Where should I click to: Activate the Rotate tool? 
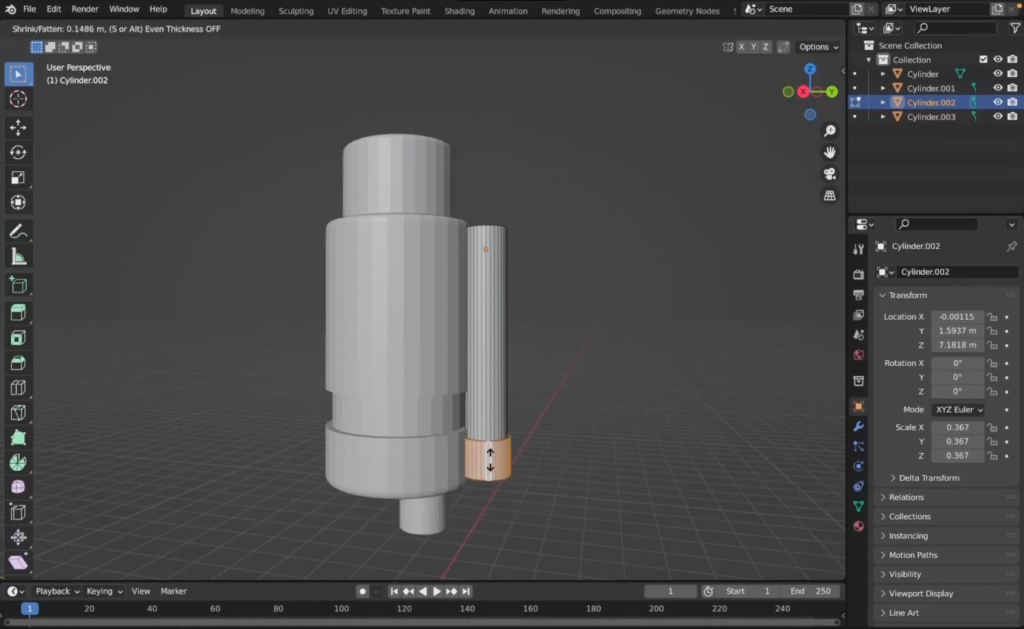pyautogui.click(x=18, y=152)
